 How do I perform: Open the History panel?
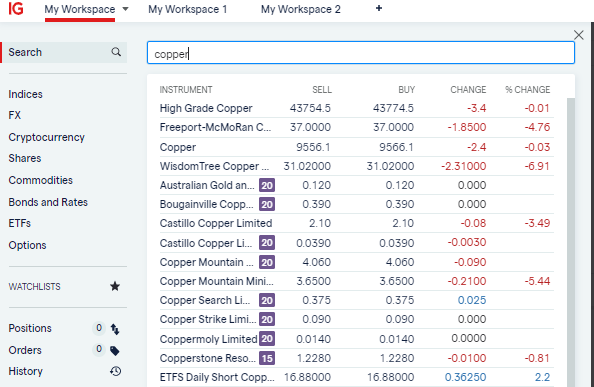(x=25, y=371)
